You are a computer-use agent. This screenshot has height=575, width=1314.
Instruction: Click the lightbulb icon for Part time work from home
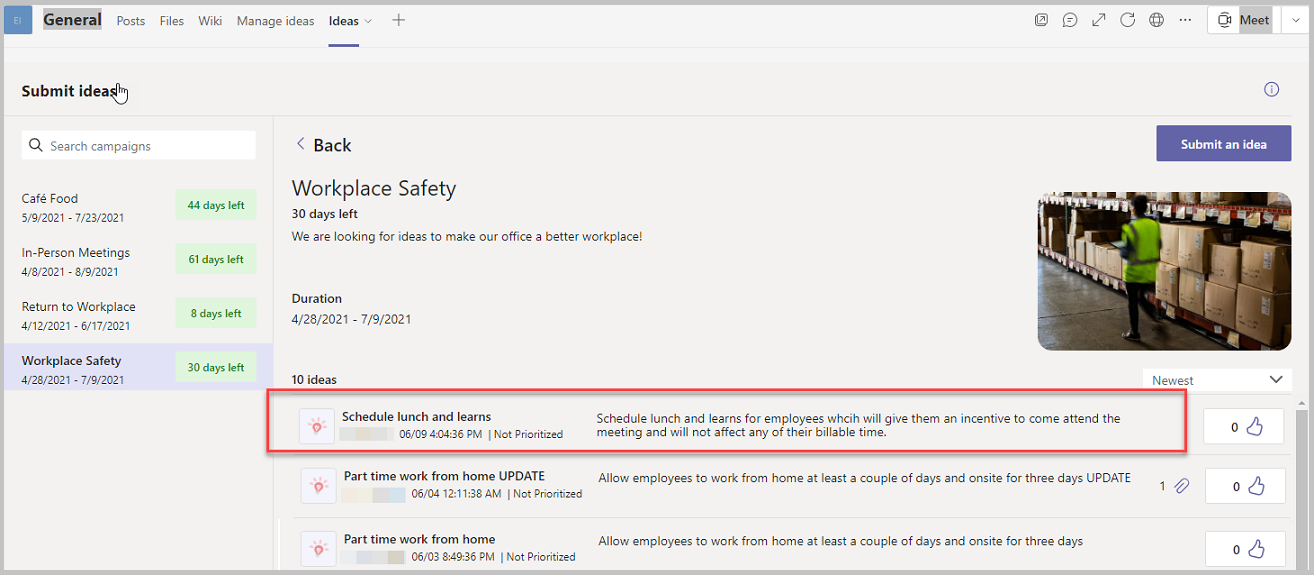point(319,548)
